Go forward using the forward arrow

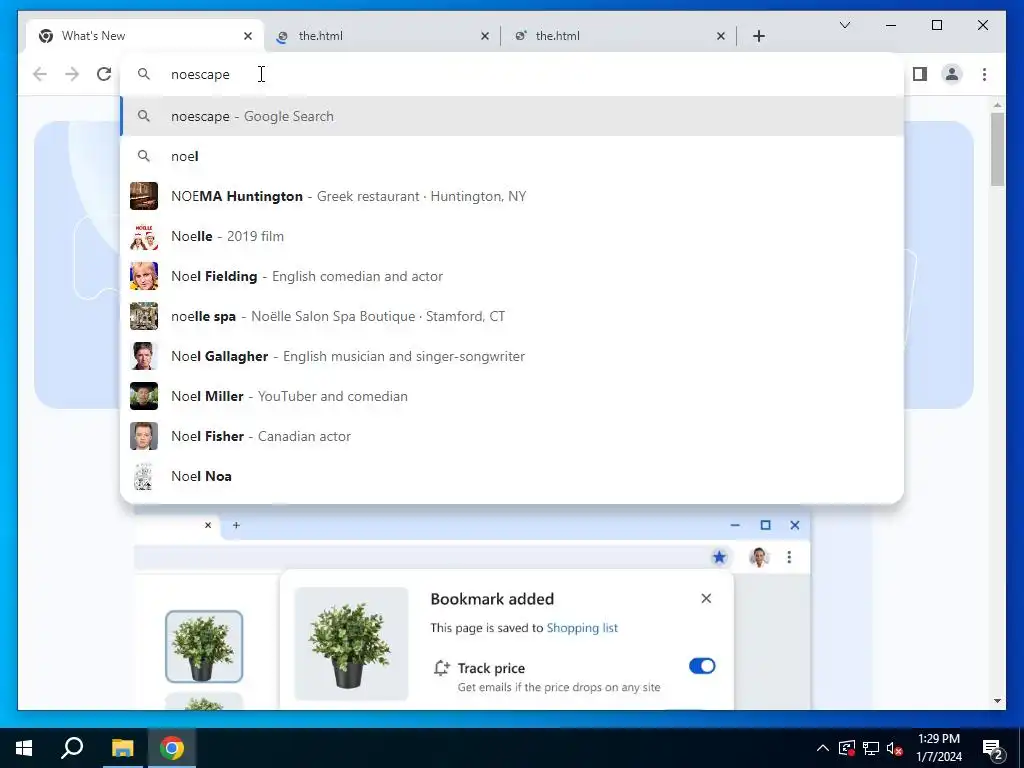tap(72, 74)
